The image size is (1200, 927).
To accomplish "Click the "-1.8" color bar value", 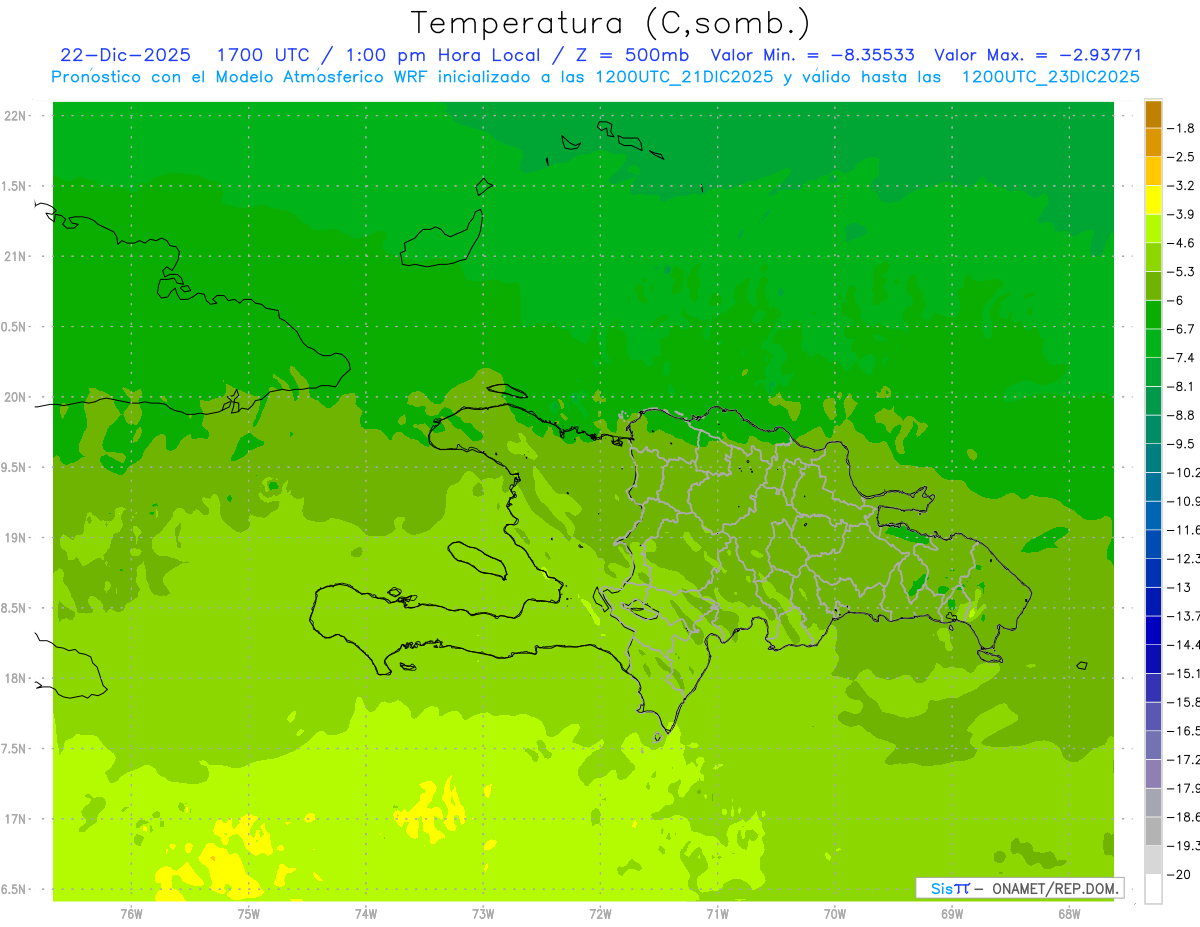I will tap(1181, 129).
